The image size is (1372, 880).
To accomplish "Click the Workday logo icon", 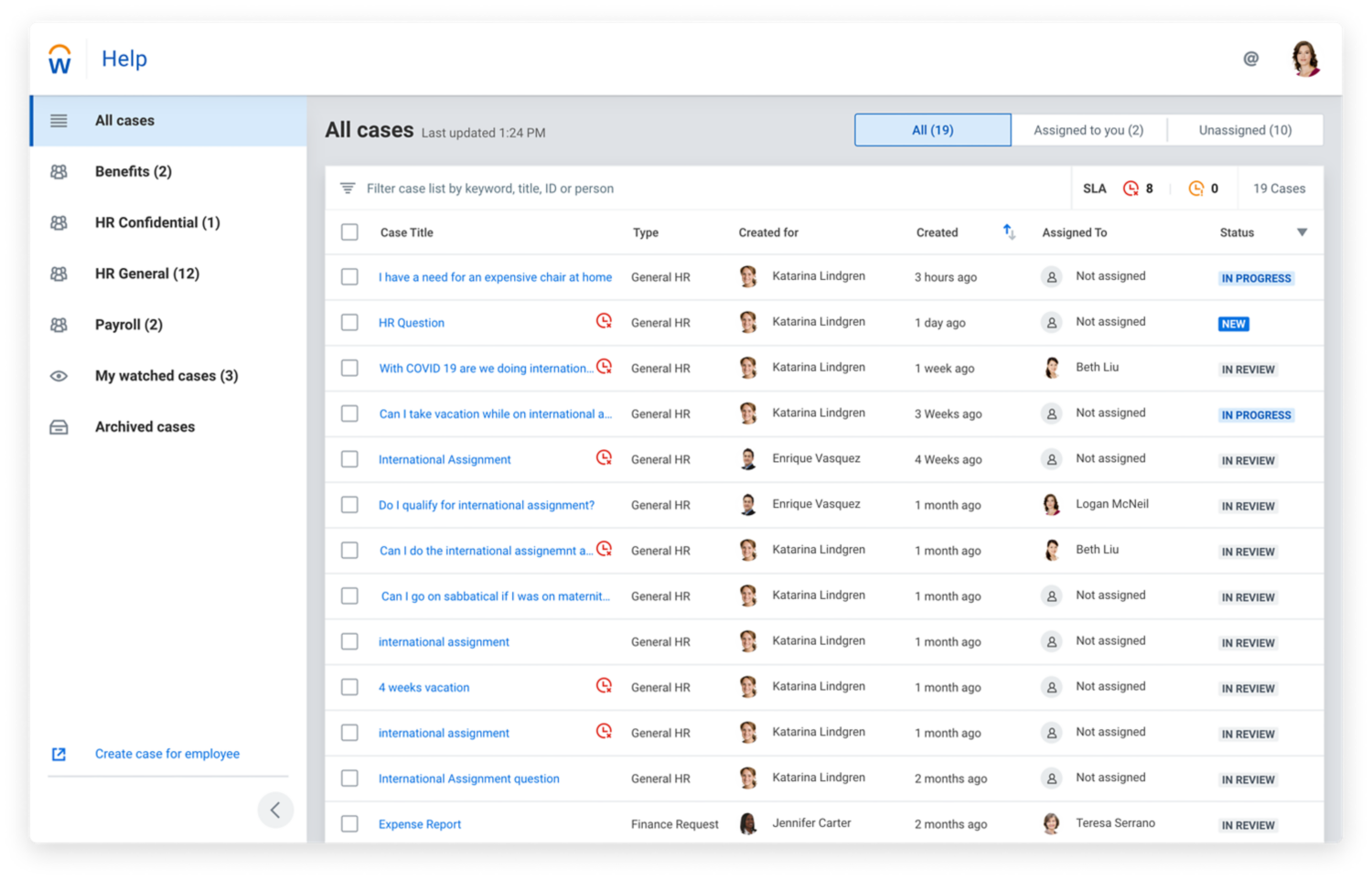I will tap(59, 58).
